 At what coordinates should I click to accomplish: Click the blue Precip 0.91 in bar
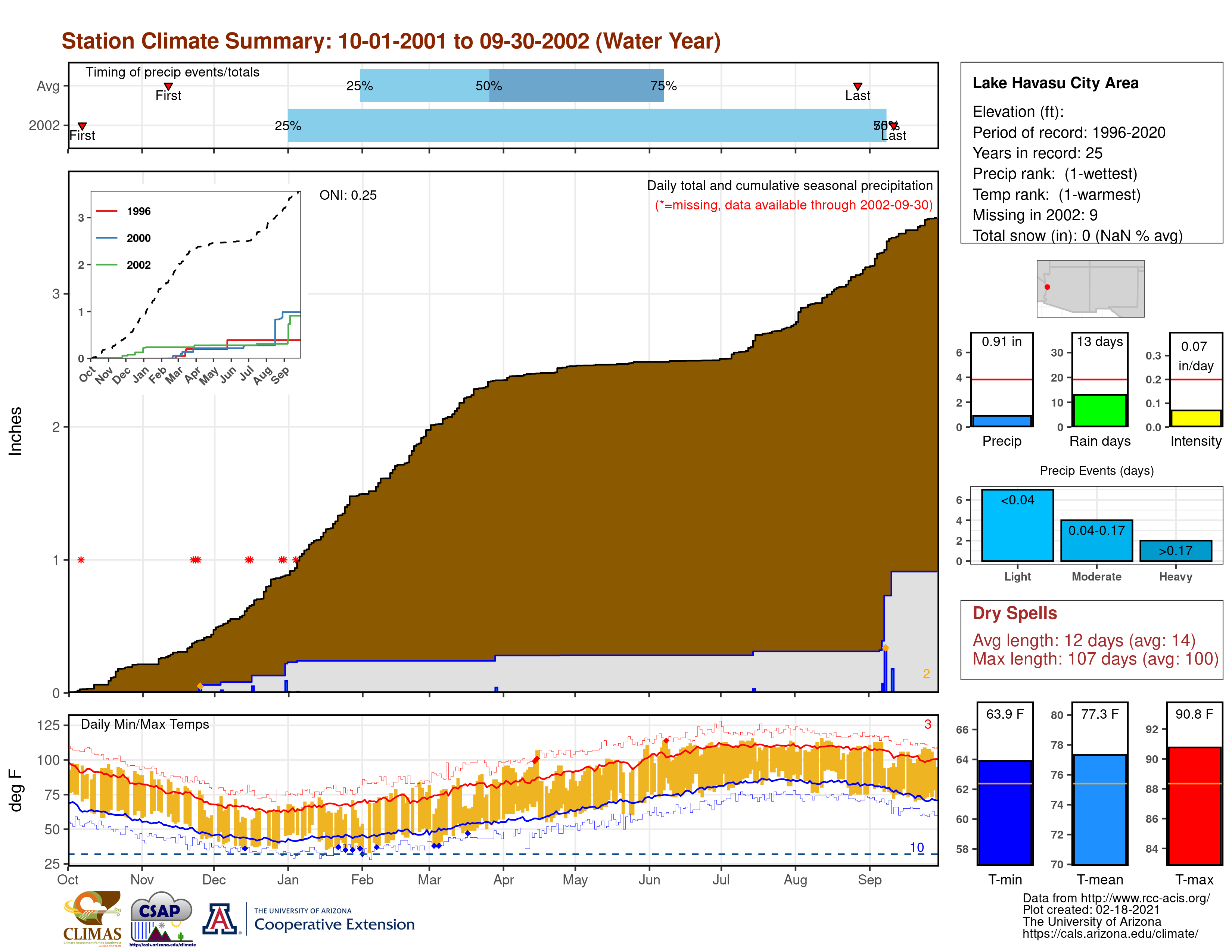[1002, 421]
